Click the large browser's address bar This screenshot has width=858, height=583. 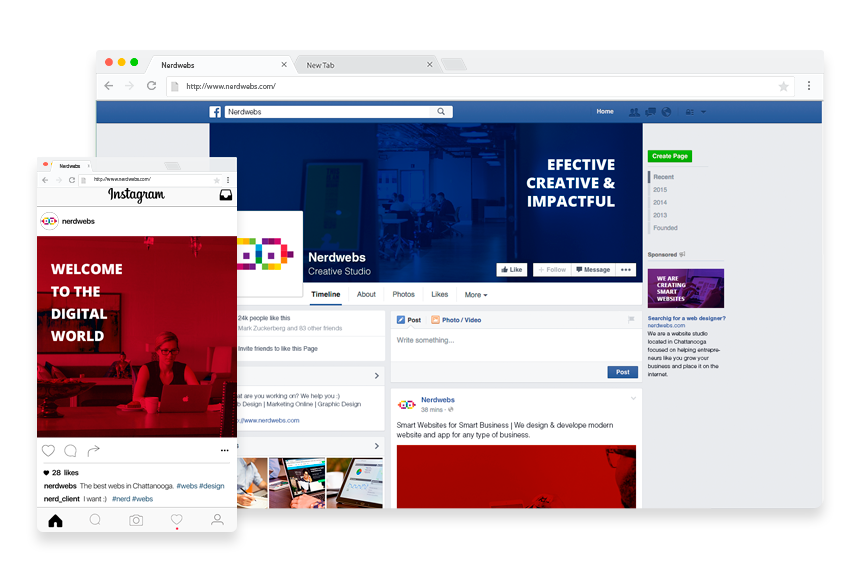click(479, 86)
